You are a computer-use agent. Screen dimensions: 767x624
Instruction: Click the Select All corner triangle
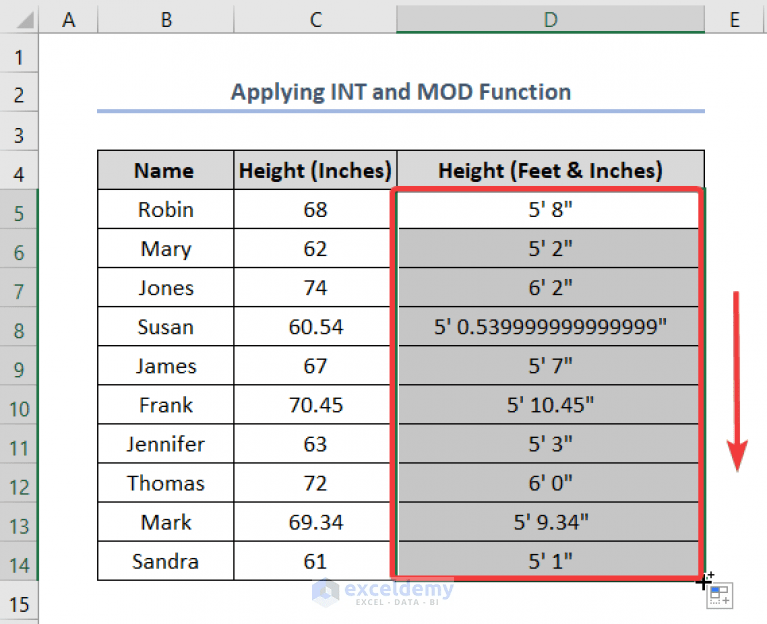pos(23,21)
